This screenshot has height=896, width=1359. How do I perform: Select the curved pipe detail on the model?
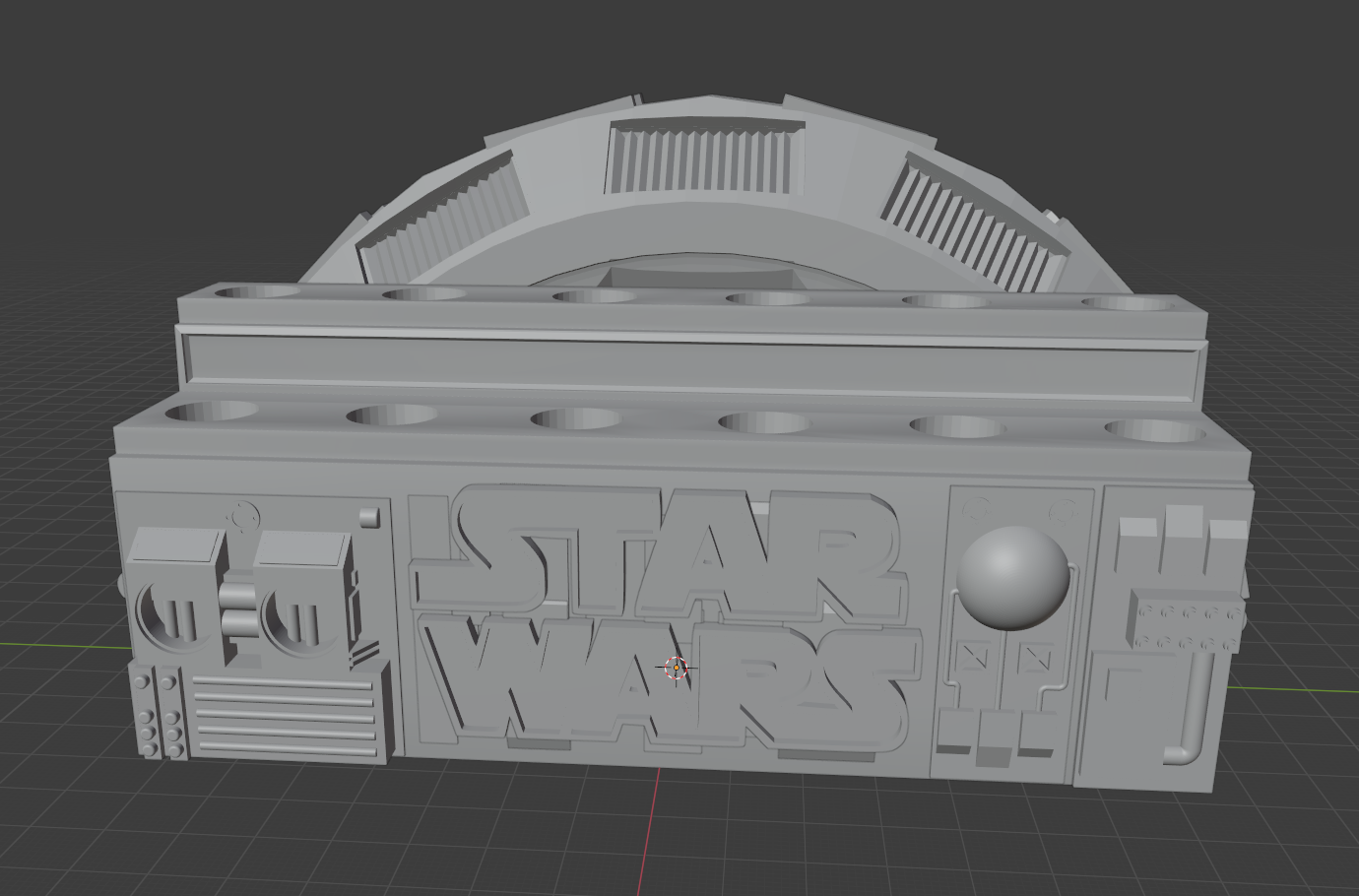[x=1190, y=710]
